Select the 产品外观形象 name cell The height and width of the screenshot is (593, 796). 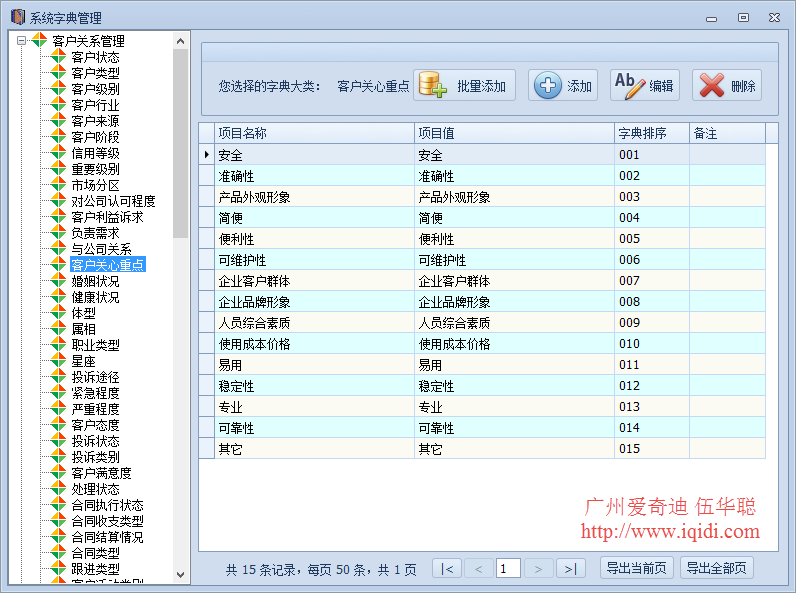point(314,196)
